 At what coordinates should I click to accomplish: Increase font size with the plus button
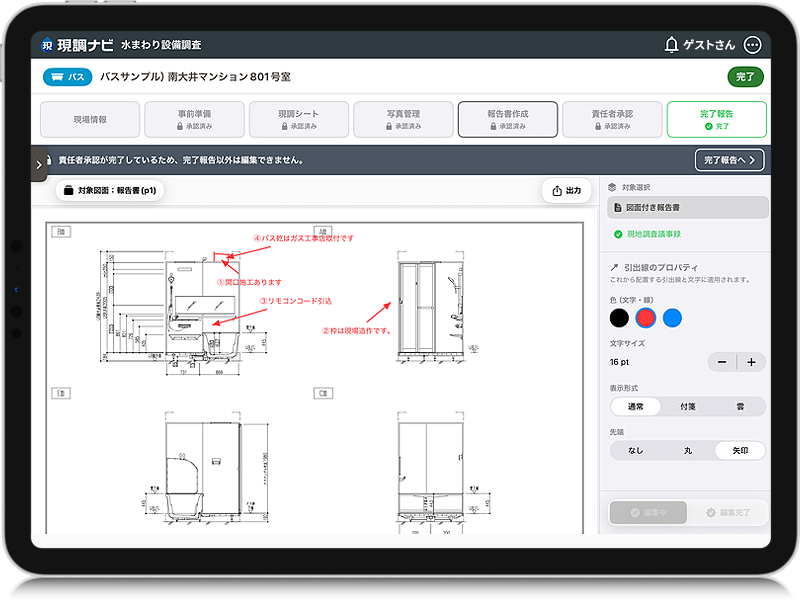click(751, 362)
